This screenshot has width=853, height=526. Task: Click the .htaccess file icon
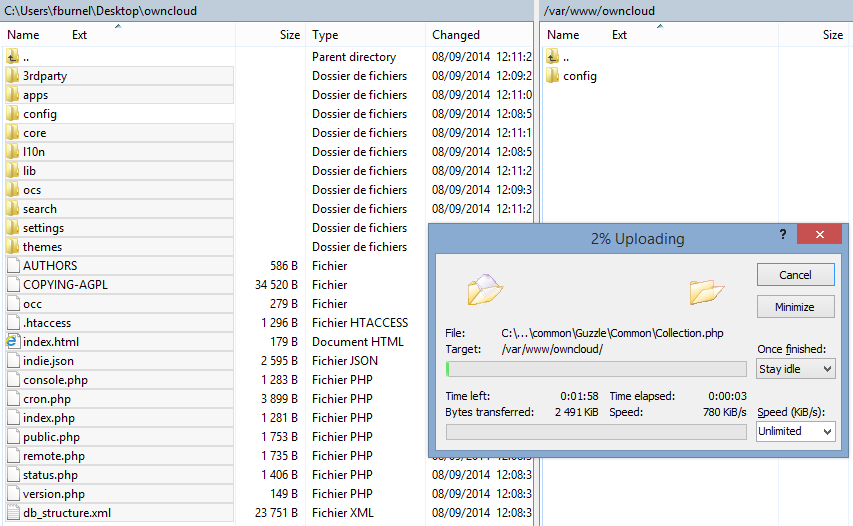click(13, 323)
